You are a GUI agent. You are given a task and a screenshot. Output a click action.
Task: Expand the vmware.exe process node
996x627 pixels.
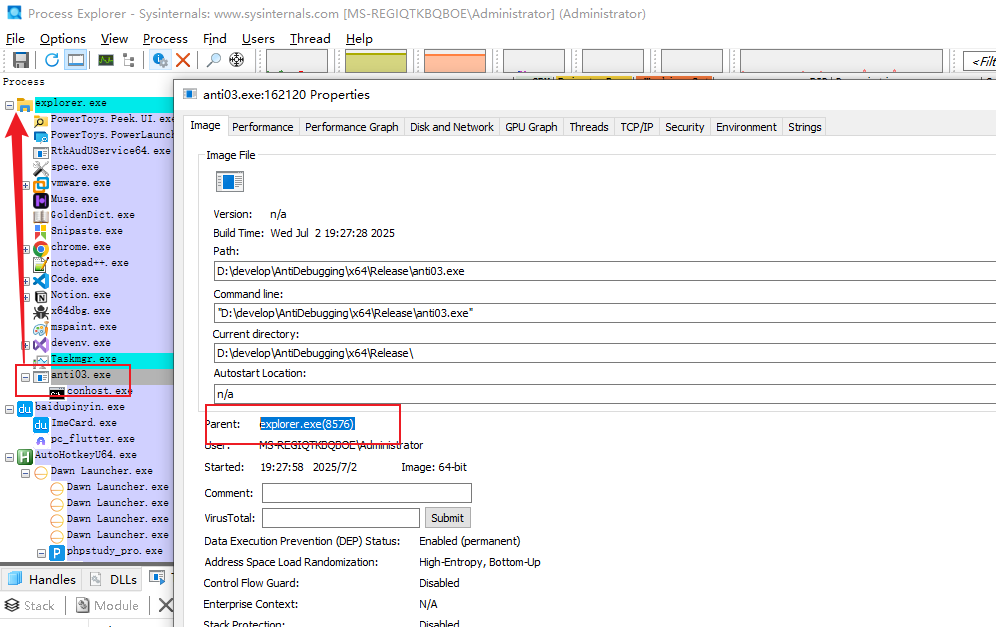pos(26,184)
